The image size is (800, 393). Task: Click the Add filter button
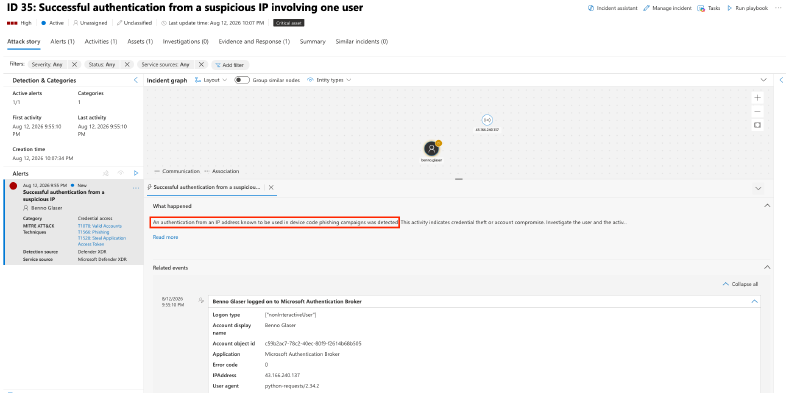(230, 65)
